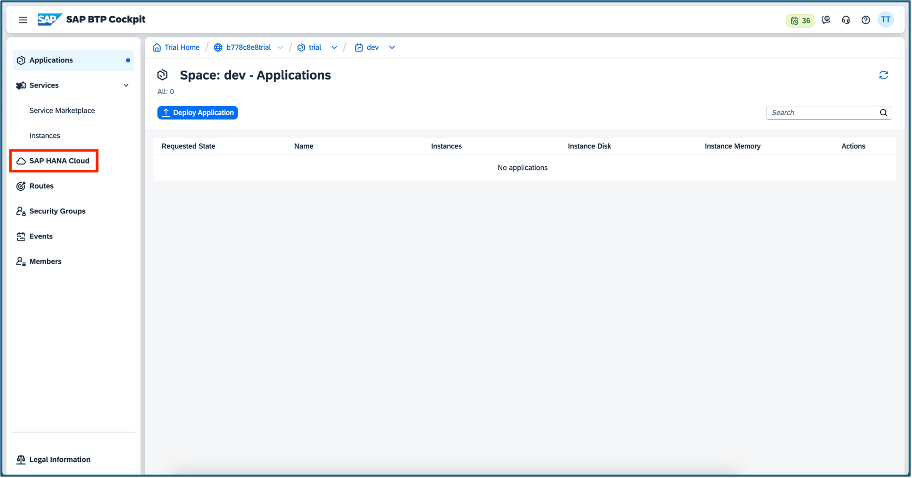The width and height of the screenshot is (912, 478).
Task: Click the globe icon beside b778c8e8trial
Action: pos(218,48)
